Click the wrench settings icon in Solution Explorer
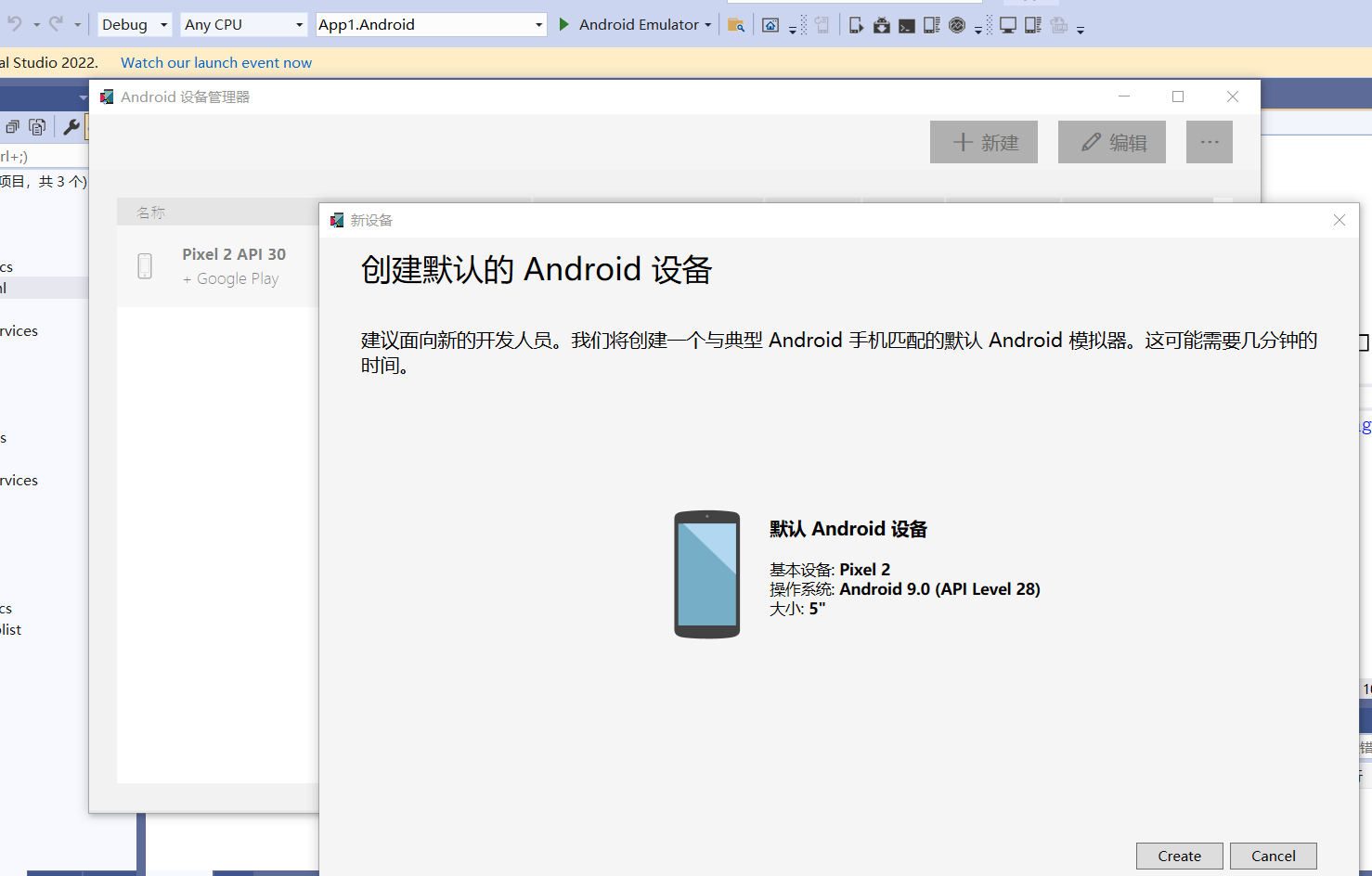Screen dimensions: 1372x876 point(71,126)
